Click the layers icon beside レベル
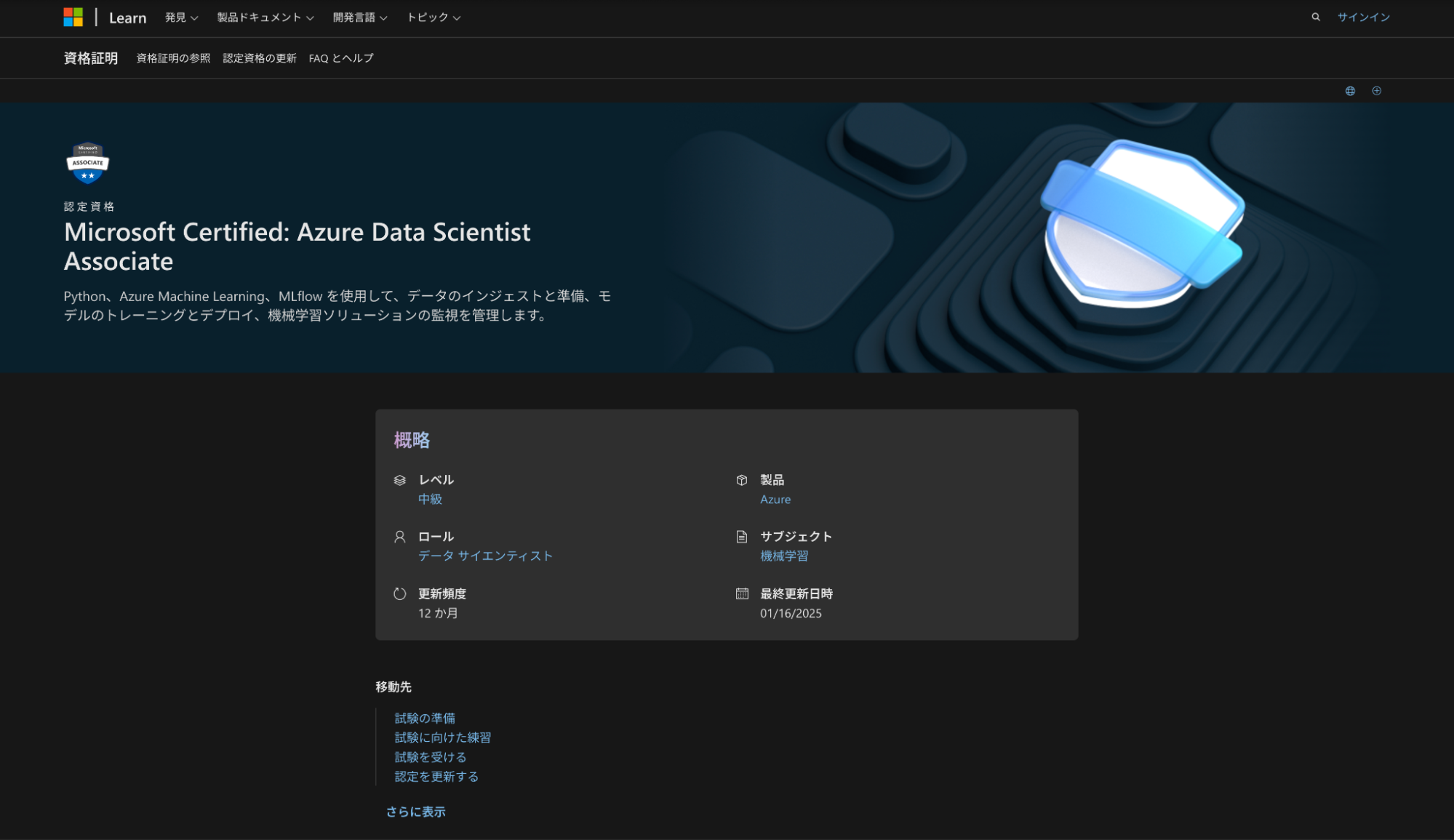This screenshot has width=1454, height=840. (x=399, y=480)
